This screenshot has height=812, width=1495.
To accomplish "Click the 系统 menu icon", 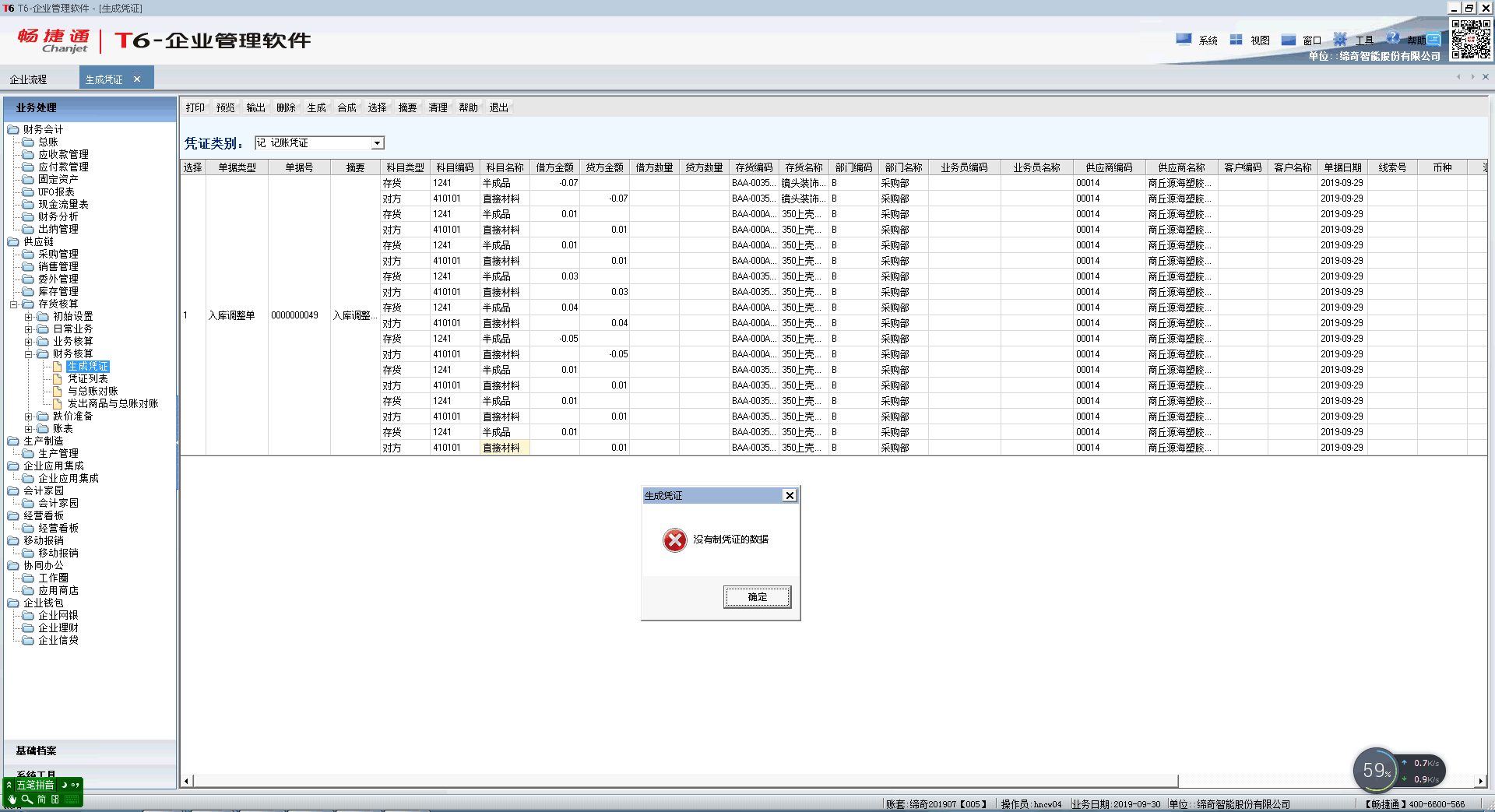I will tap(1184, 39).
